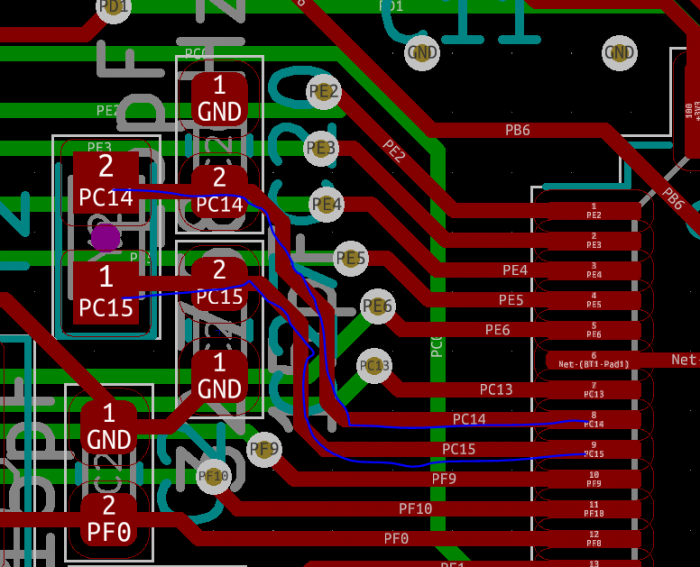Pick the PE4 via
This screenshot has height=567, width=700.
[x=326, y=205]
